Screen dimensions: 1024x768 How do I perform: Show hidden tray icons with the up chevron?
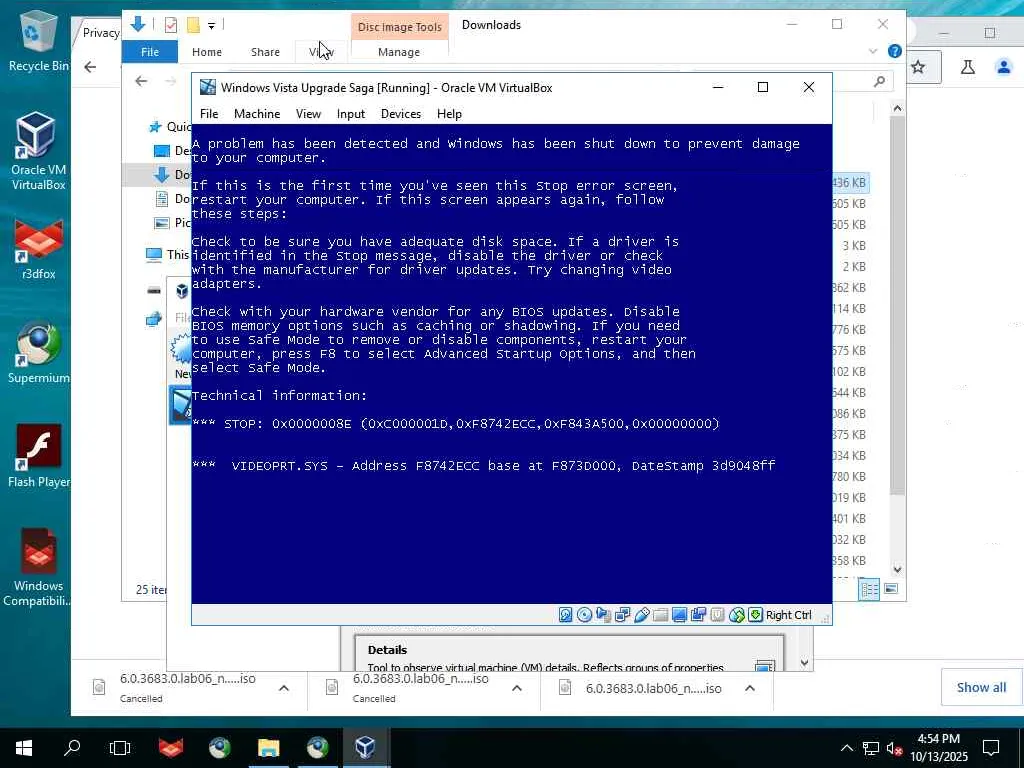(846, 748)
